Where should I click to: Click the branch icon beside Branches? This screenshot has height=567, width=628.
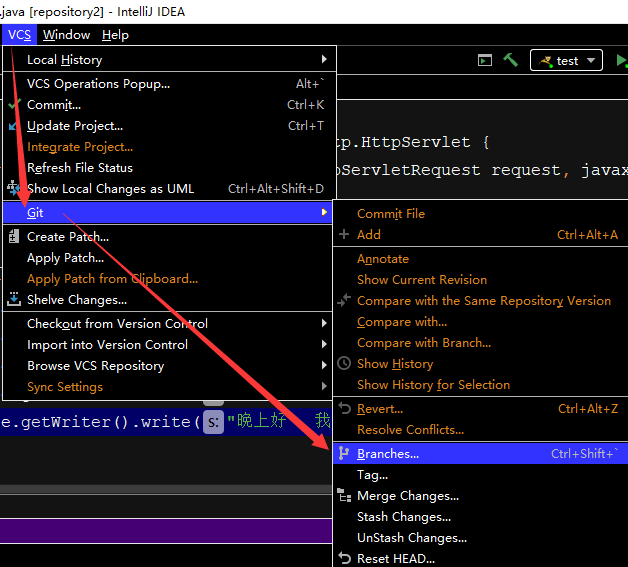344,453
